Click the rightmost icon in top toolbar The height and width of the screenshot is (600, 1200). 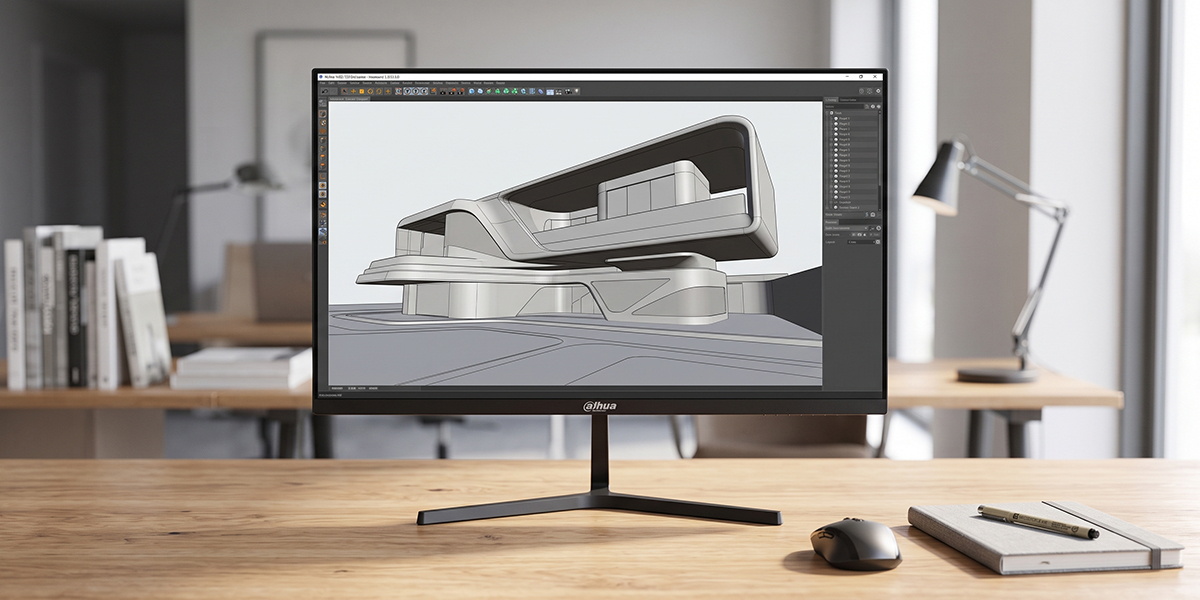pyautogui.click(x=878, y=91)
